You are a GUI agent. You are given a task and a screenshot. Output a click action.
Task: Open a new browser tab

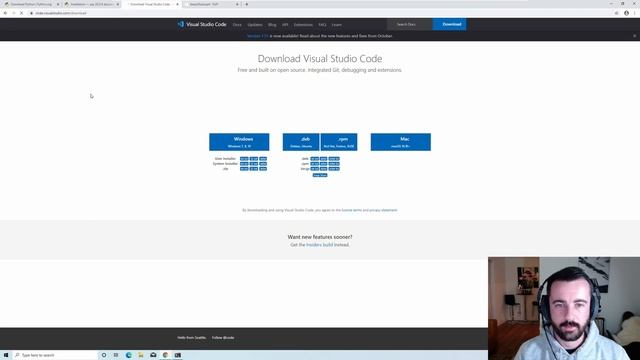coord(247,4)
